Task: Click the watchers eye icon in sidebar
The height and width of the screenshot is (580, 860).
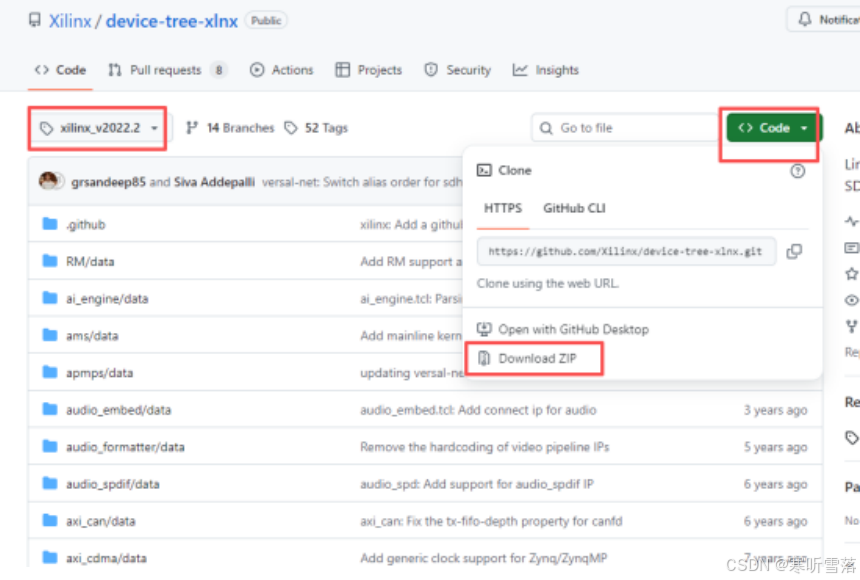Action: [852, 300]
